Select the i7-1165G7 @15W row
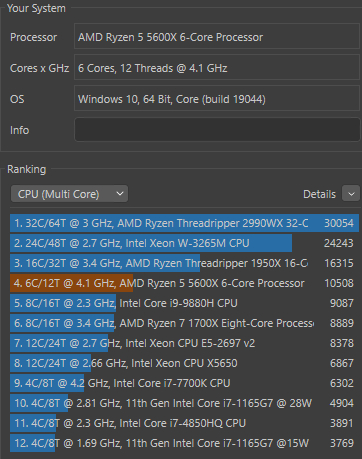Screen dimensions: 362x459 pos(184,443)
